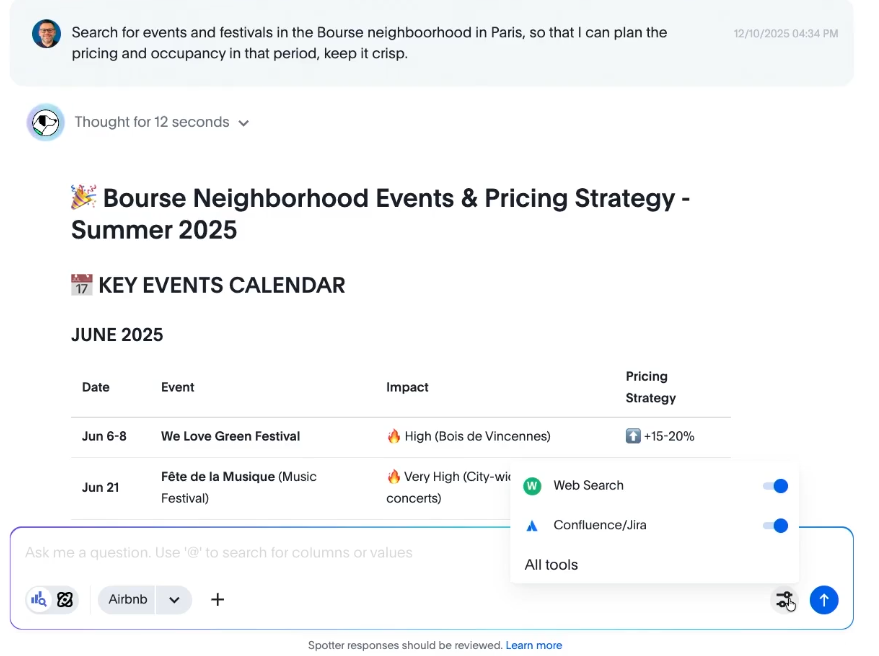The image size is (879, 656).
Task: Select the research mode icon
Action: pyautogui.click(x=65, y=599)
